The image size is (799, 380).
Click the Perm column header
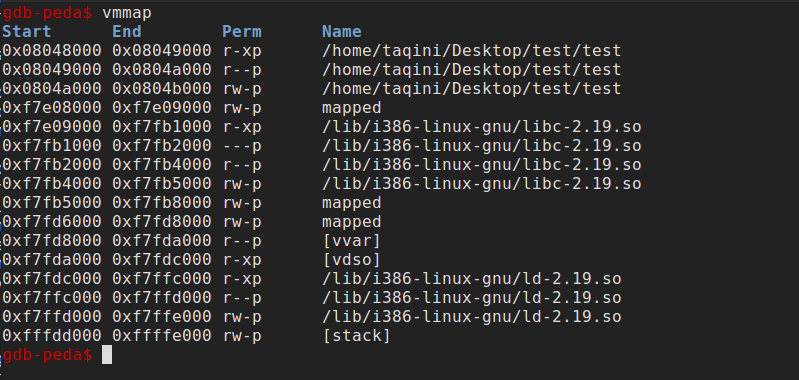pyautogui.click(x=242, y=32)
